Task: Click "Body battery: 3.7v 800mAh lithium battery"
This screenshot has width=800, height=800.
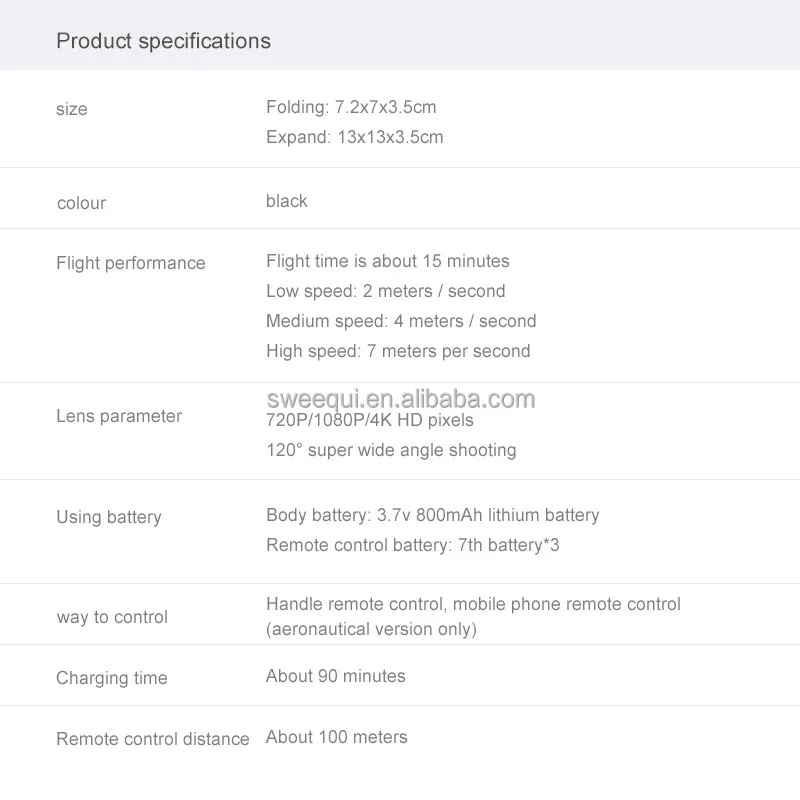Action: click(x=433, y=515)
